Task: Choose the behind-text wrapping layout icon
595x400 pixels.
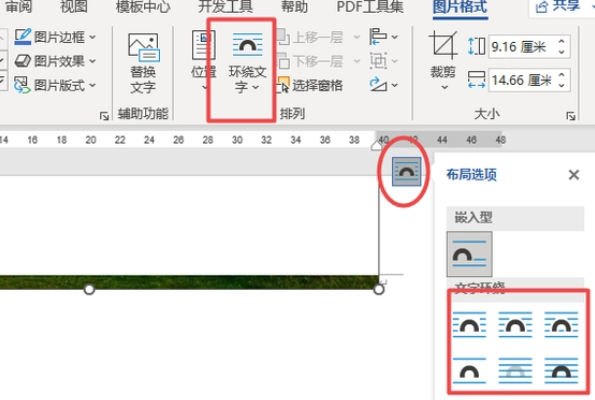Action: [x=515, y=370]
